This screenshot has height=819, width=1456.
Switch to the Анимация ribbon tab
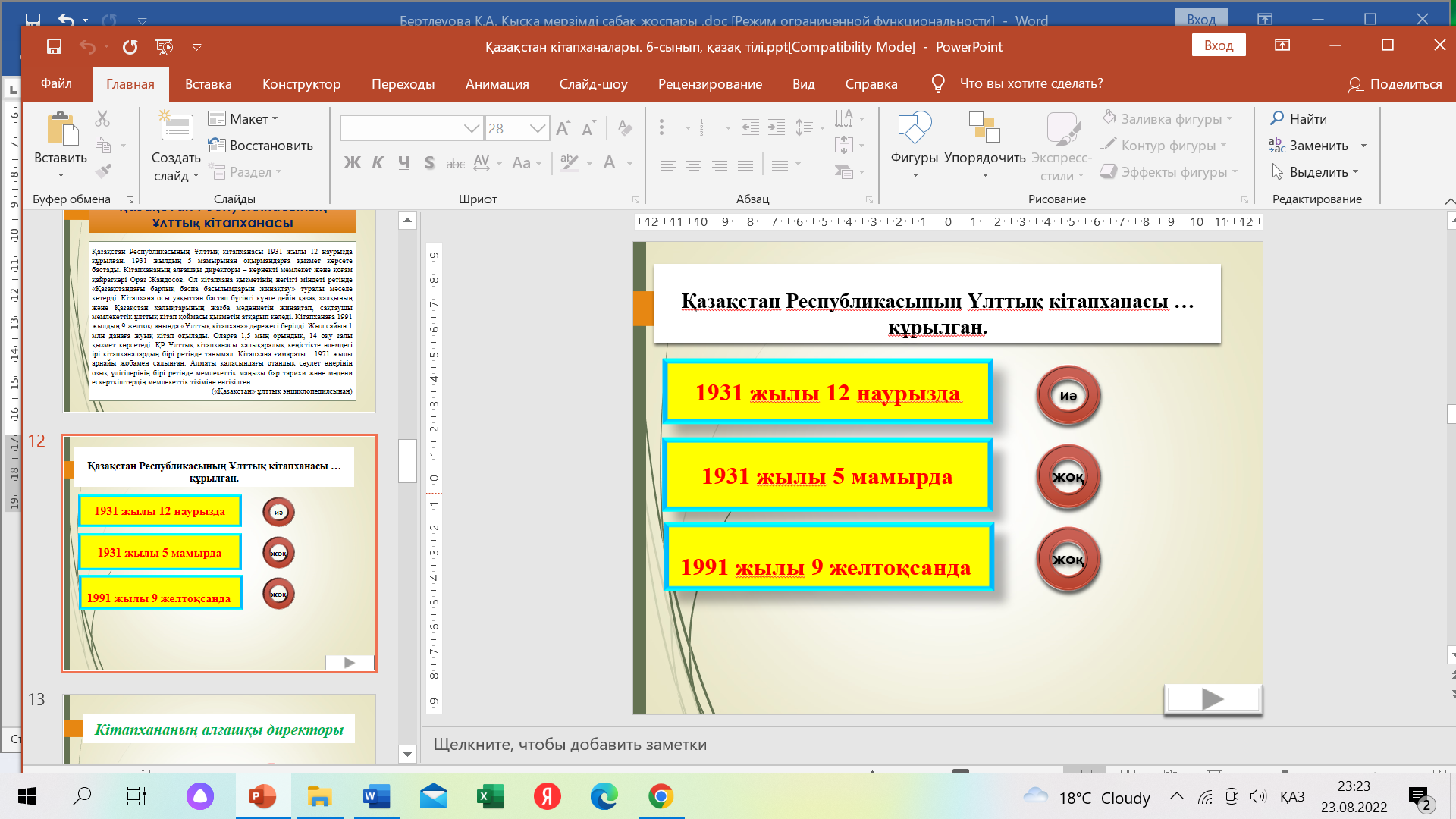pos(497,84)
